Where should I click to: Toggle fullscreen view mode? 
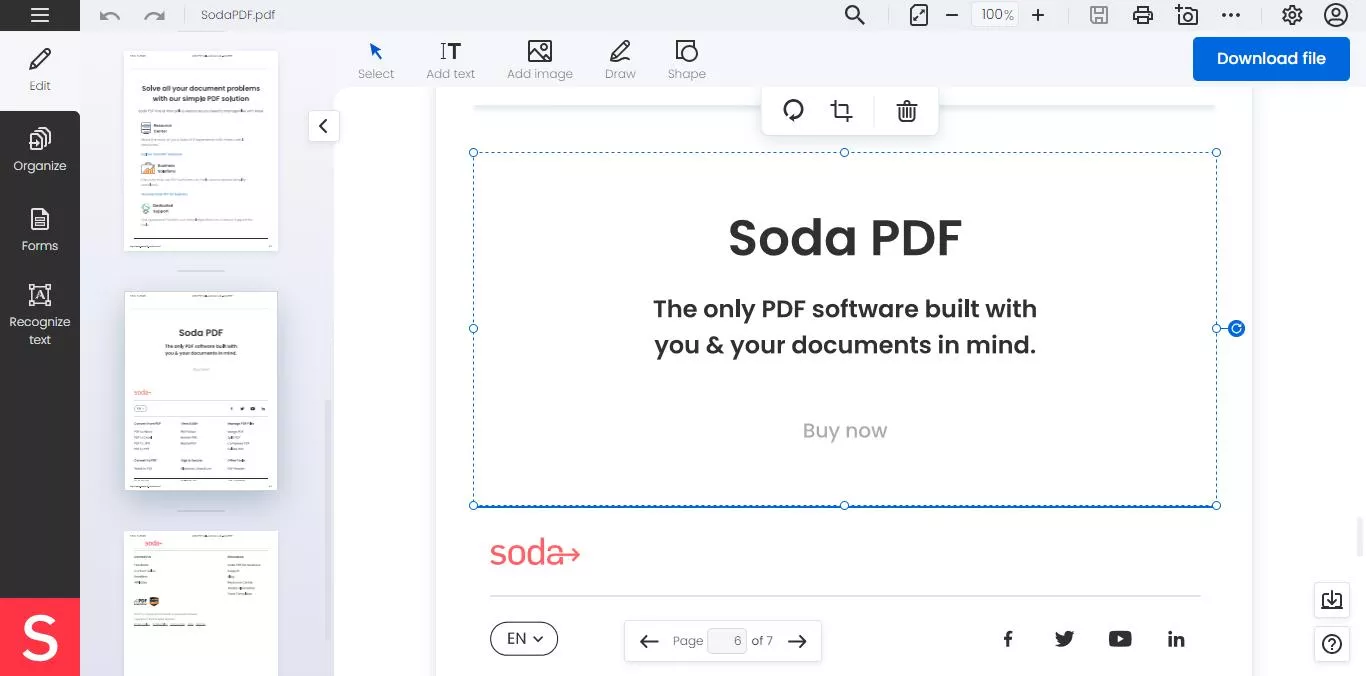point(917,15)
